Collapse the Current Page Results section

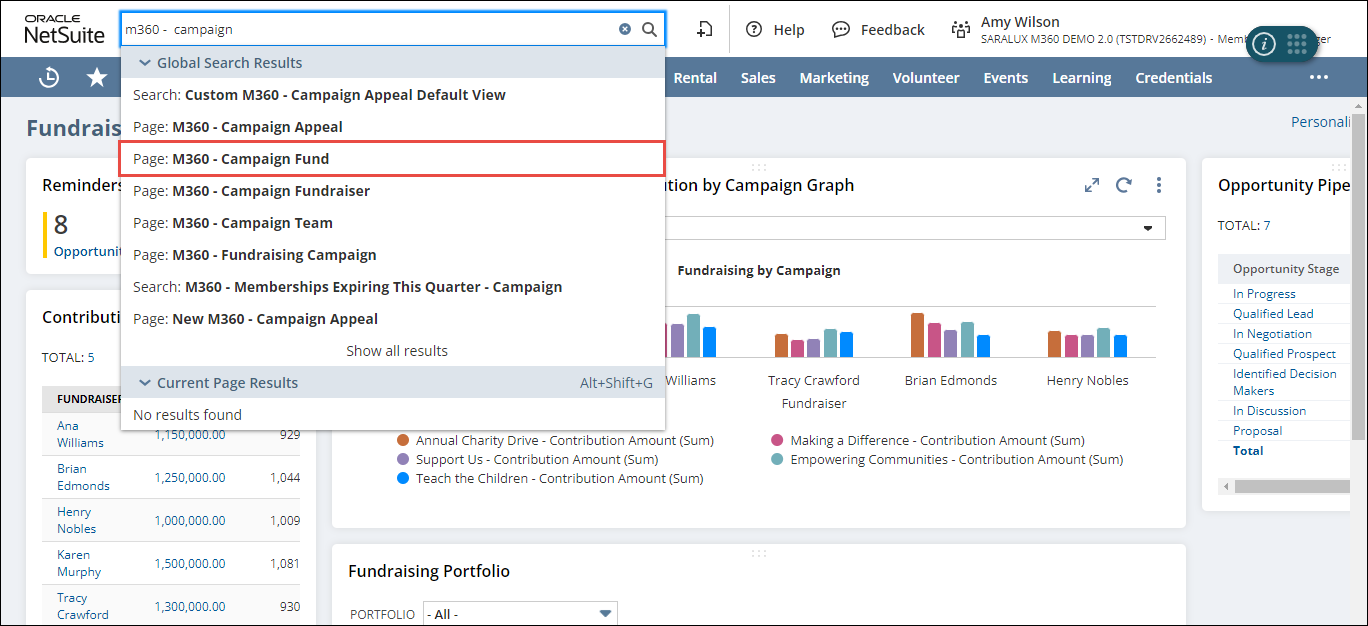coord(145,383)
